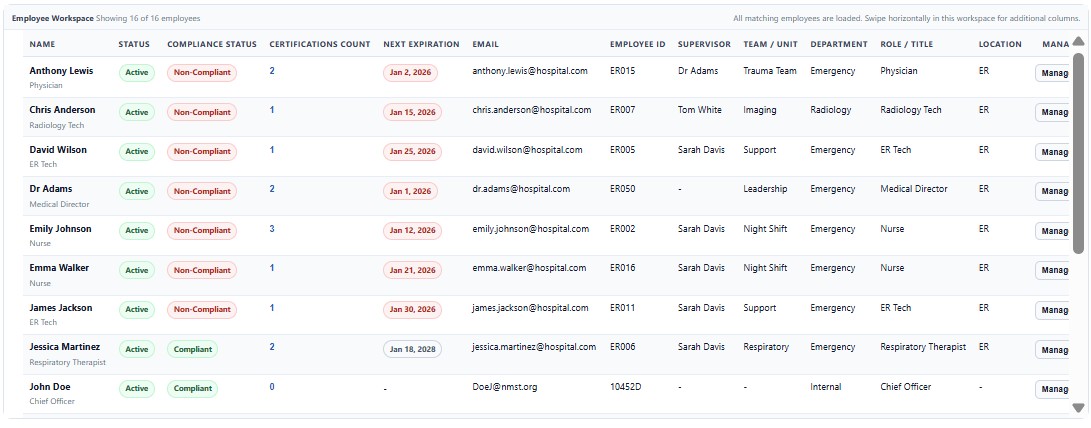Image resolution: width=1091 pixels, height=428 pixels.
Task: Open Manage button for Dr Adams
Action: (1052, 191)
